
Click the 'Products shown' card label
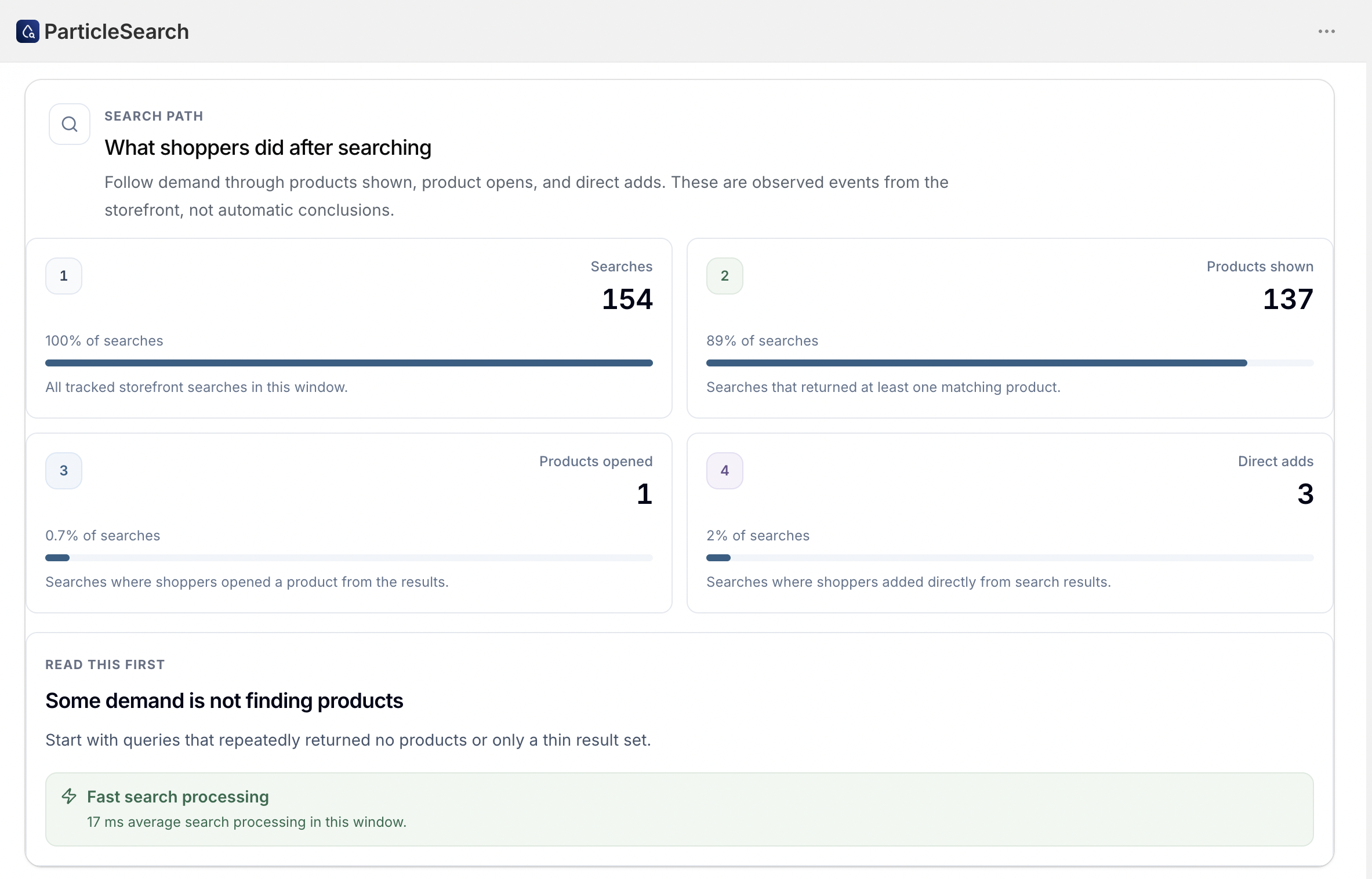(x=1260, y=267)
